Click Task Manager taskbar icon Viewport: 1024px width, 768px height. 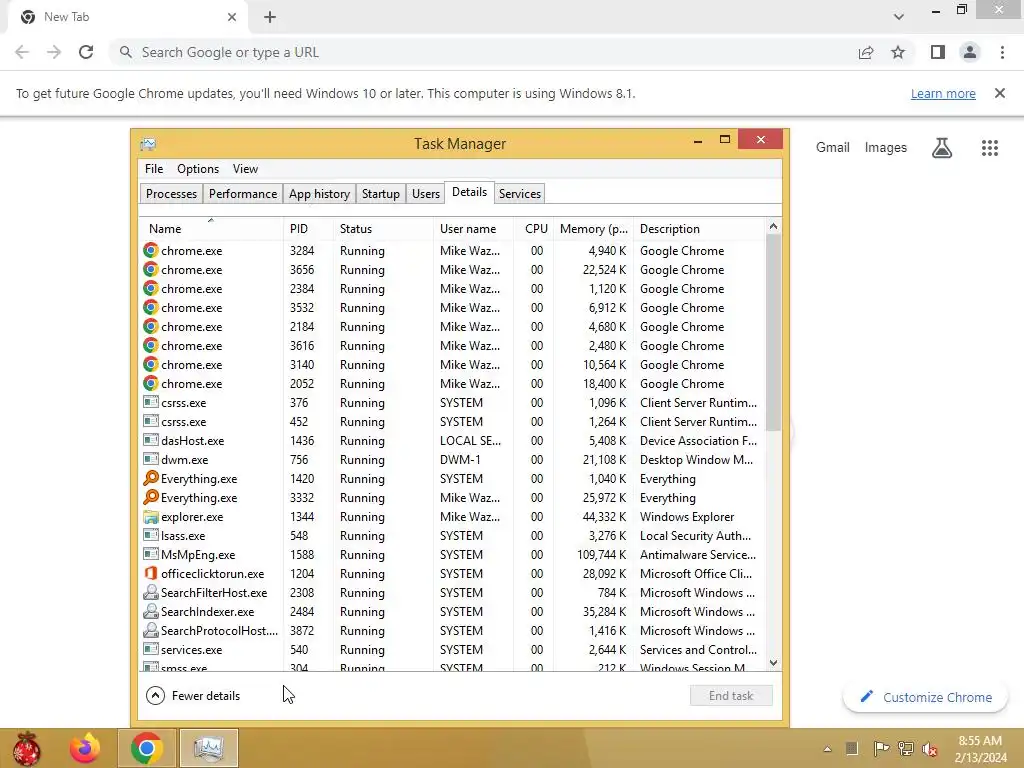pos(209,748)
